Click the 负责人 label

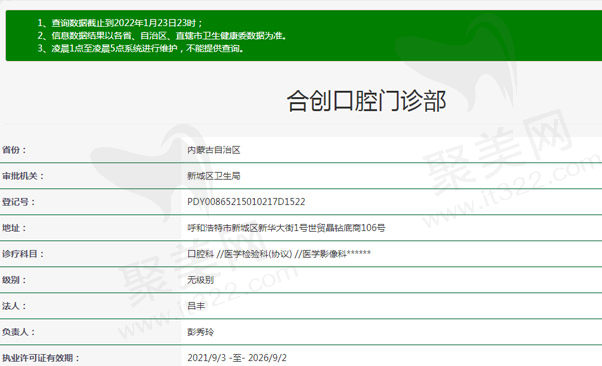pos(18,332)
